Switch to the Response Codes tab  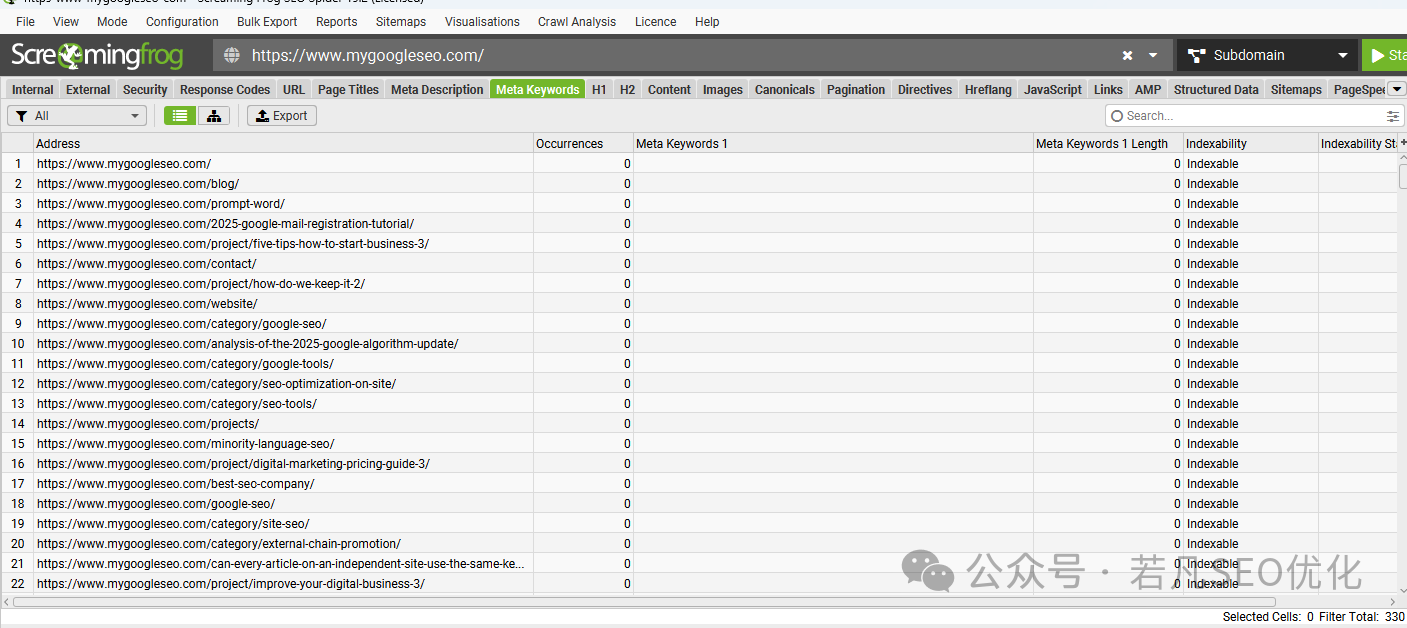click(x=225, y=89)
